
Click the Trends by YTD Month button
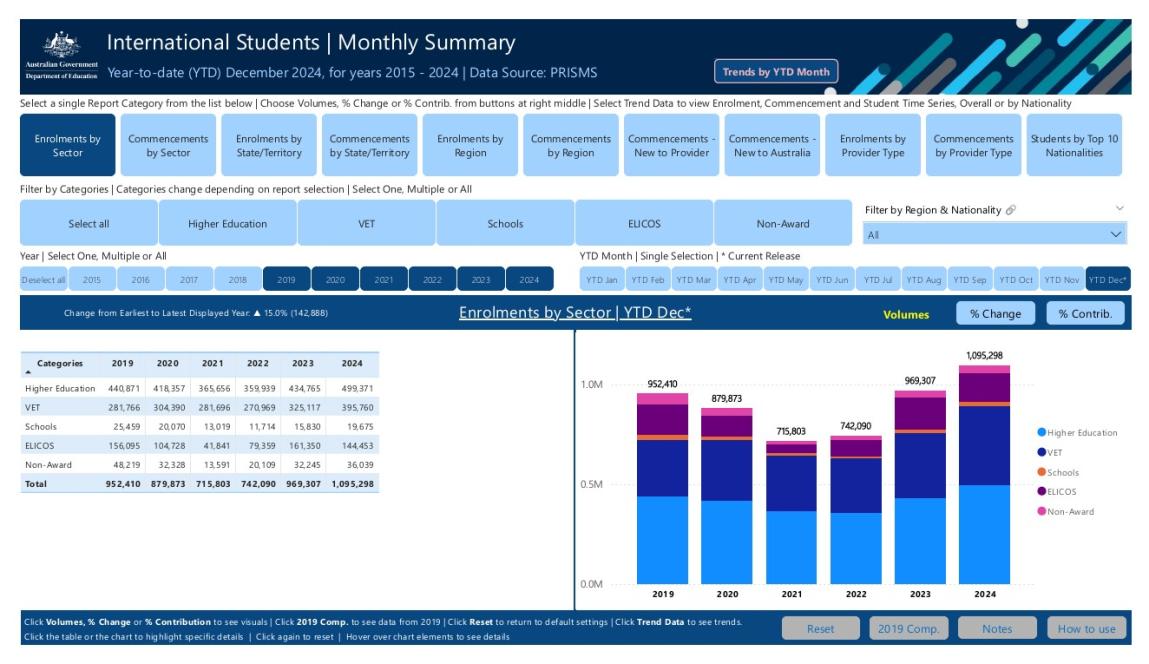pyautogui.click(x=778, y=70)
